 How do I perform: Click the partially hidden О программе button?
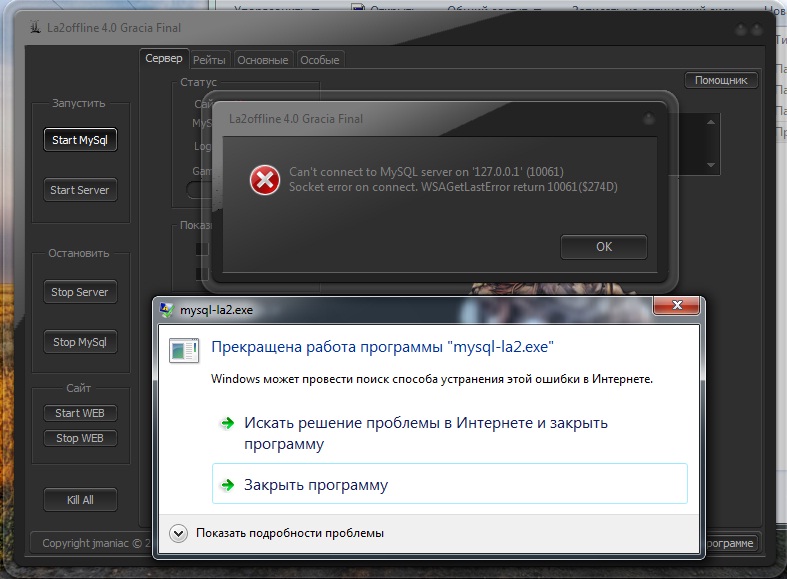[732, 543]
